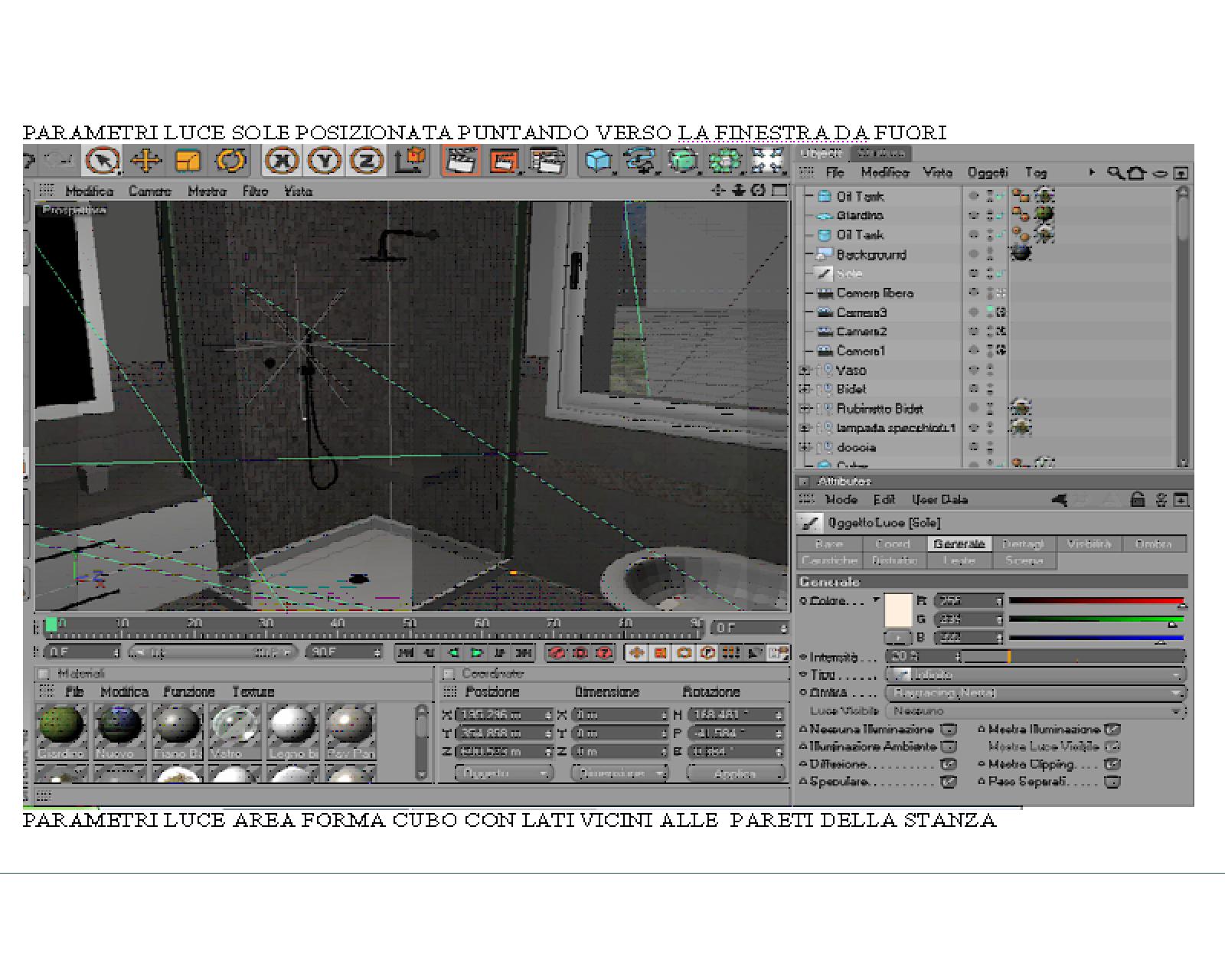
Task: Click the green deformer object icon
Action: point(683,161)
